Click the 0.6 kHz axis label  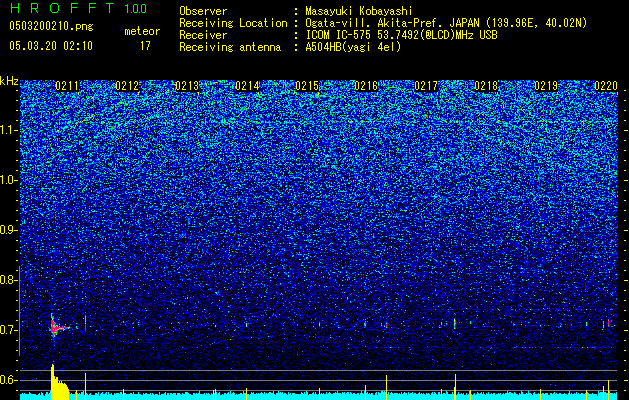(x=8, y=380)
